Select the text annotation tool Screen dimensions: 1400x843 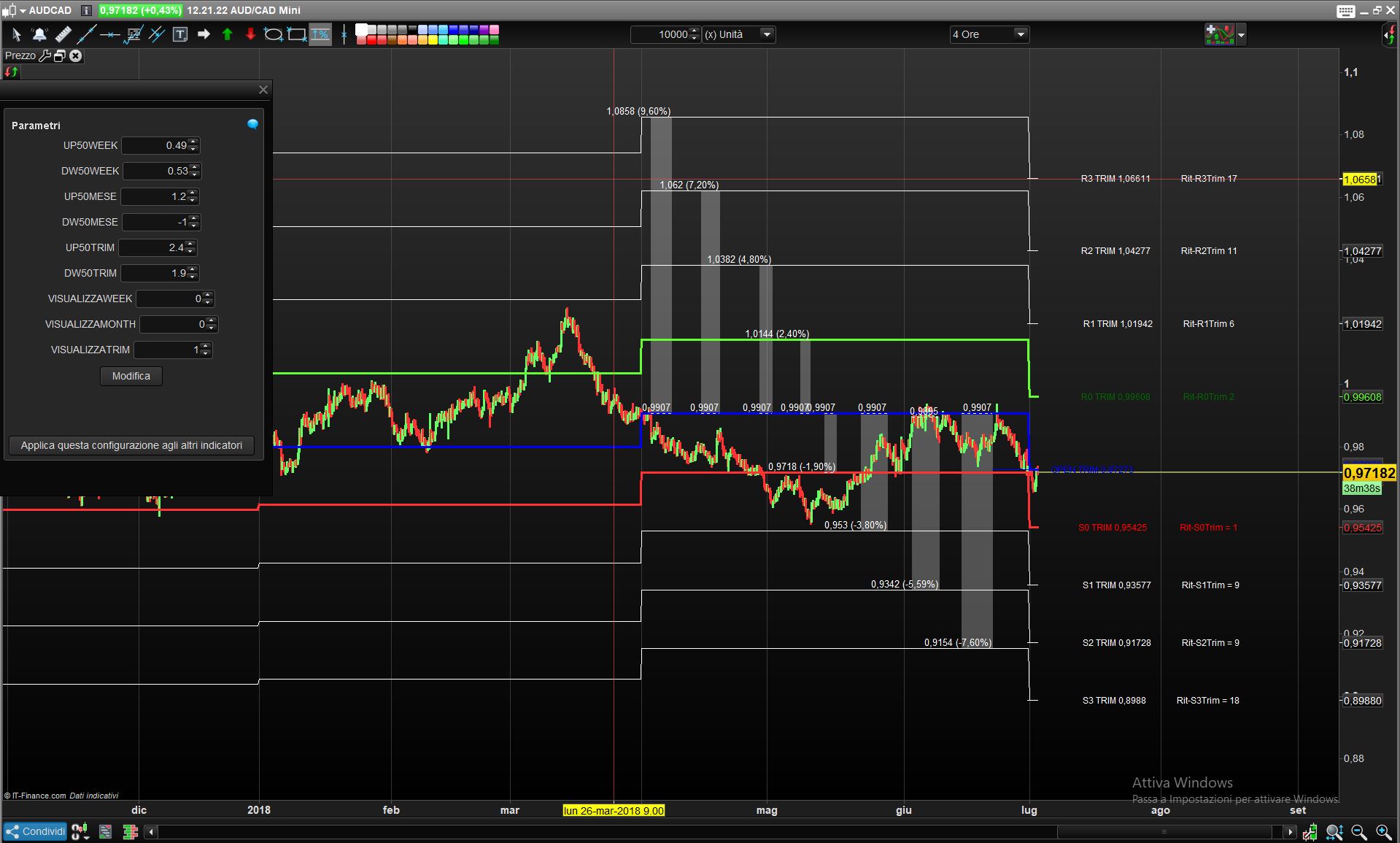pyautogui.click(x=180, y=34)
